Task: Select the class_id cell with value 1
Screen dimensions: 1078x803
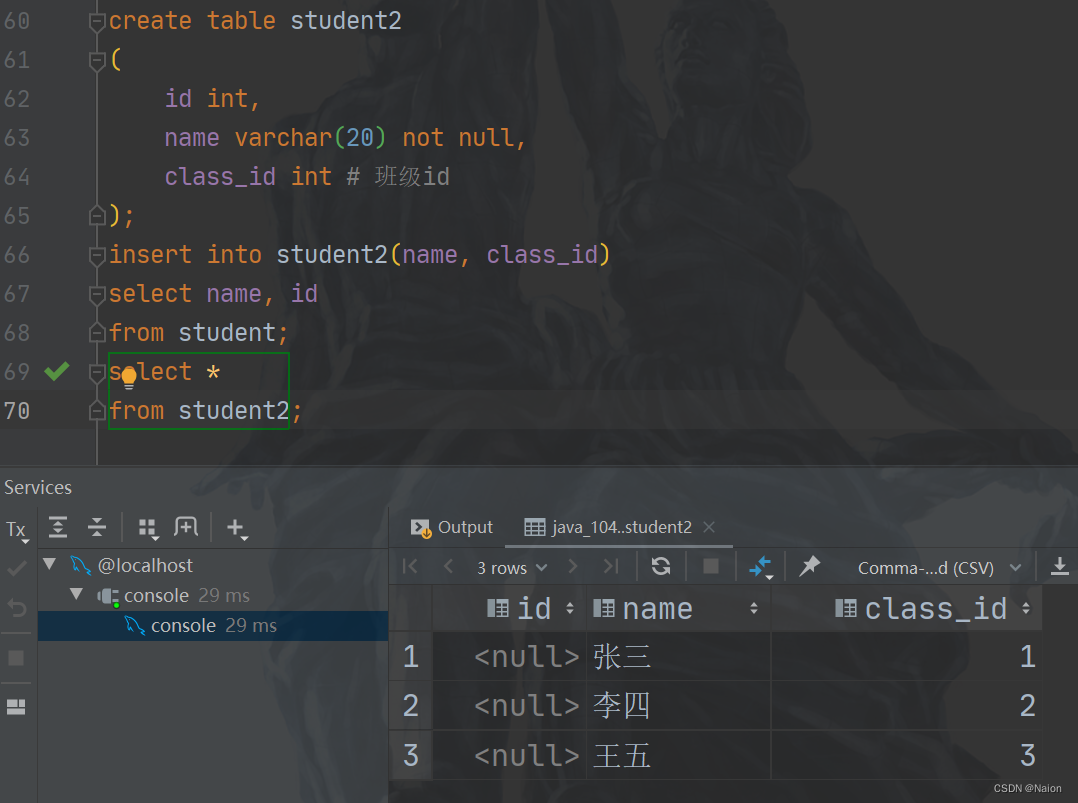Action: click(907, 657)
